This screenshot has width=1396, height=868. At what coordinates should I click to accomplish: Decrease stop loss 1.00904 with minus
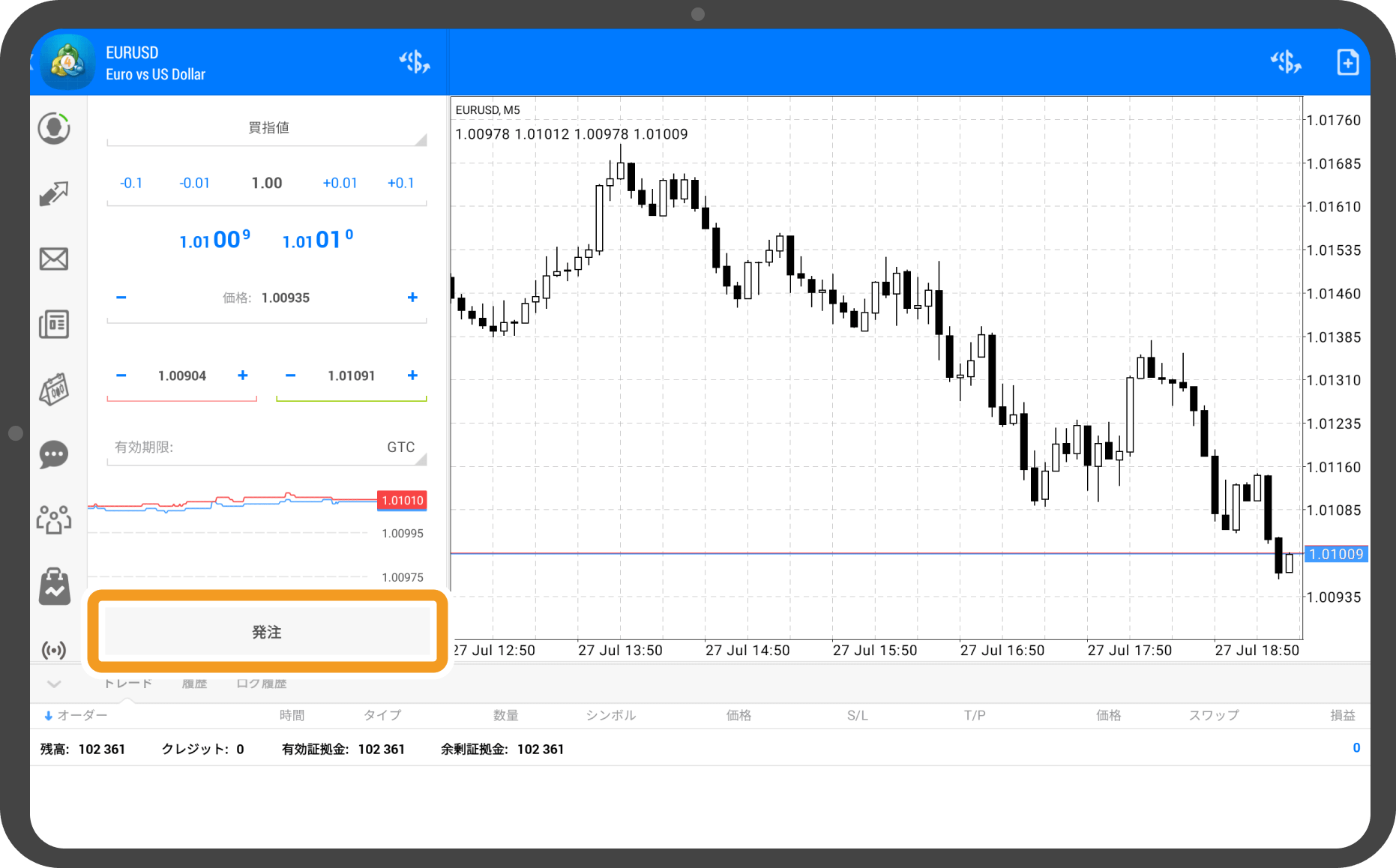pos(121,376)
